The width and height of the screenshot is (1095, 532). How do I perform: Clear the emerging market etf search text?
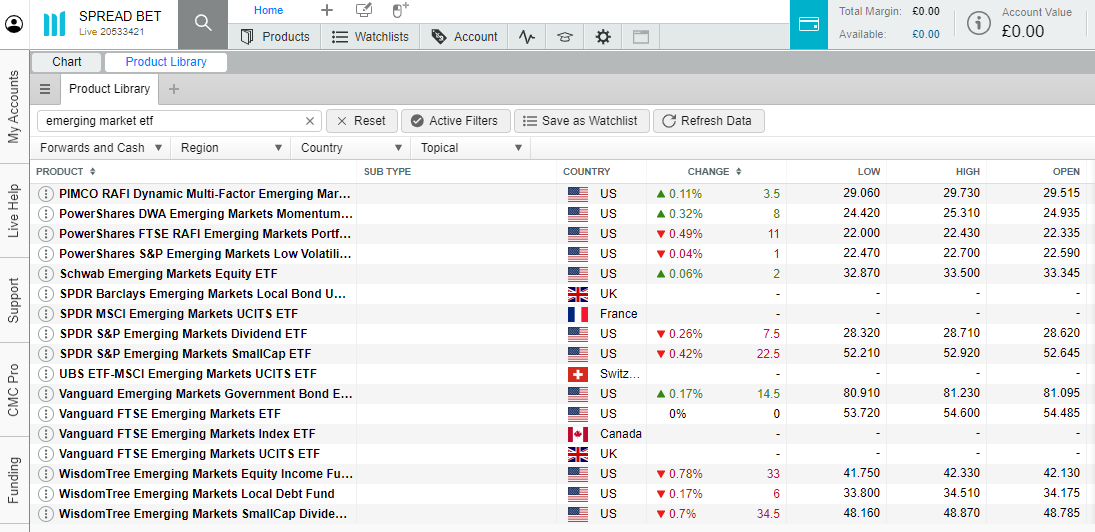(310, 121)
